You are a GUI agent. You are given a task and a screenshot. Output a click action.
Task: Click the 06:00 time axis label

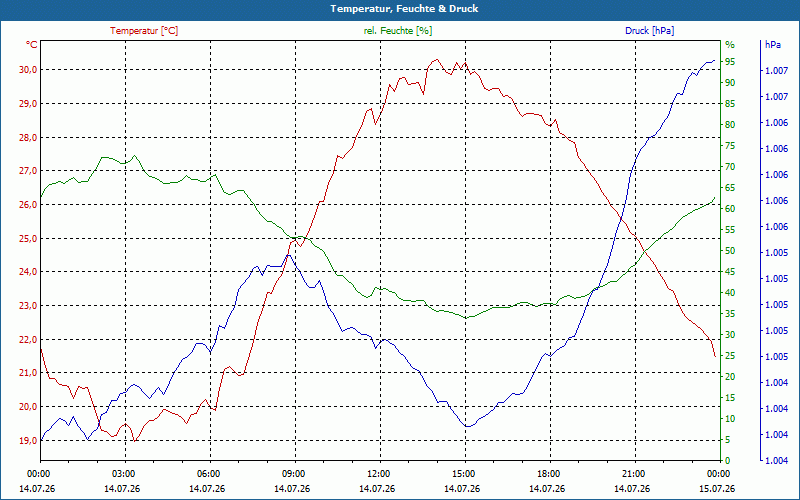(x=207, y=473)
